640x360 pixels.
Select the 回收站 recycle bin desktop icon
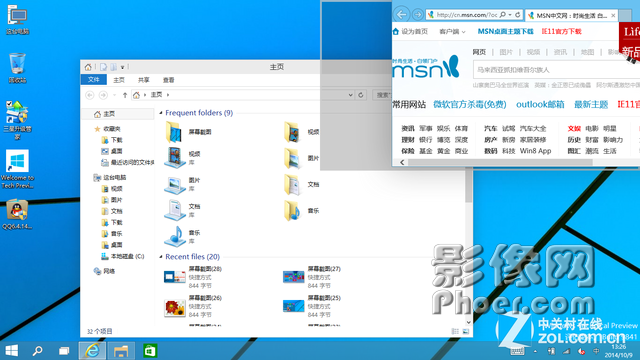click(18, 68)
